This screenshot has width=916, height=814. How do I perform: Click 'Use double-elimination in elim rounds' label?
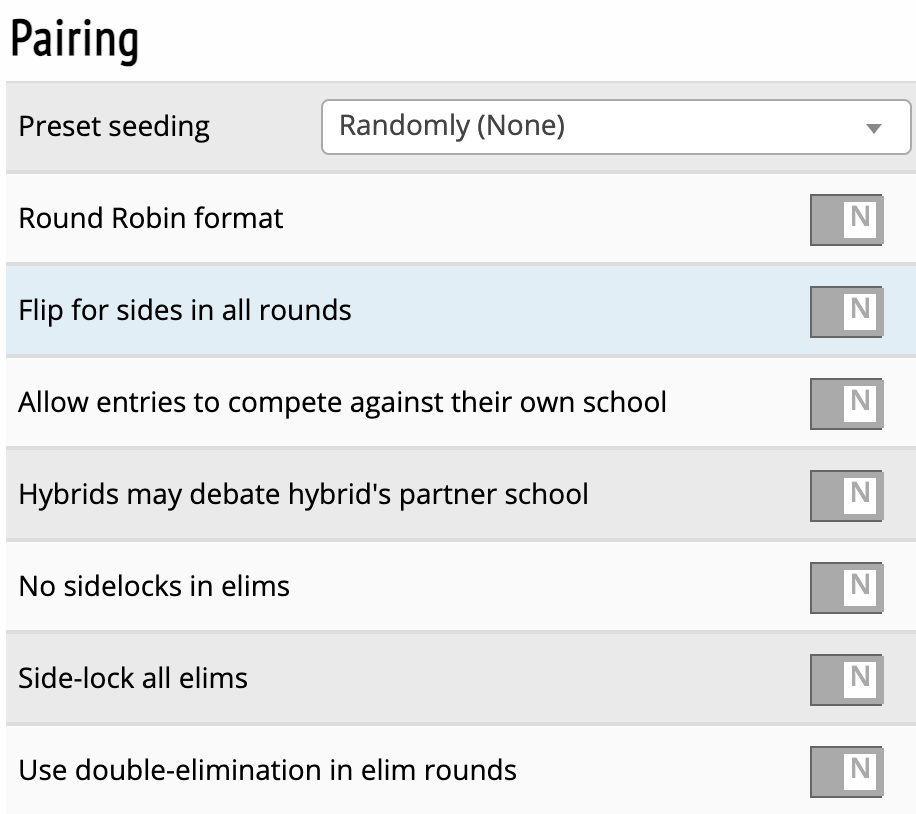pyautogui.click(x=267, y=770)
